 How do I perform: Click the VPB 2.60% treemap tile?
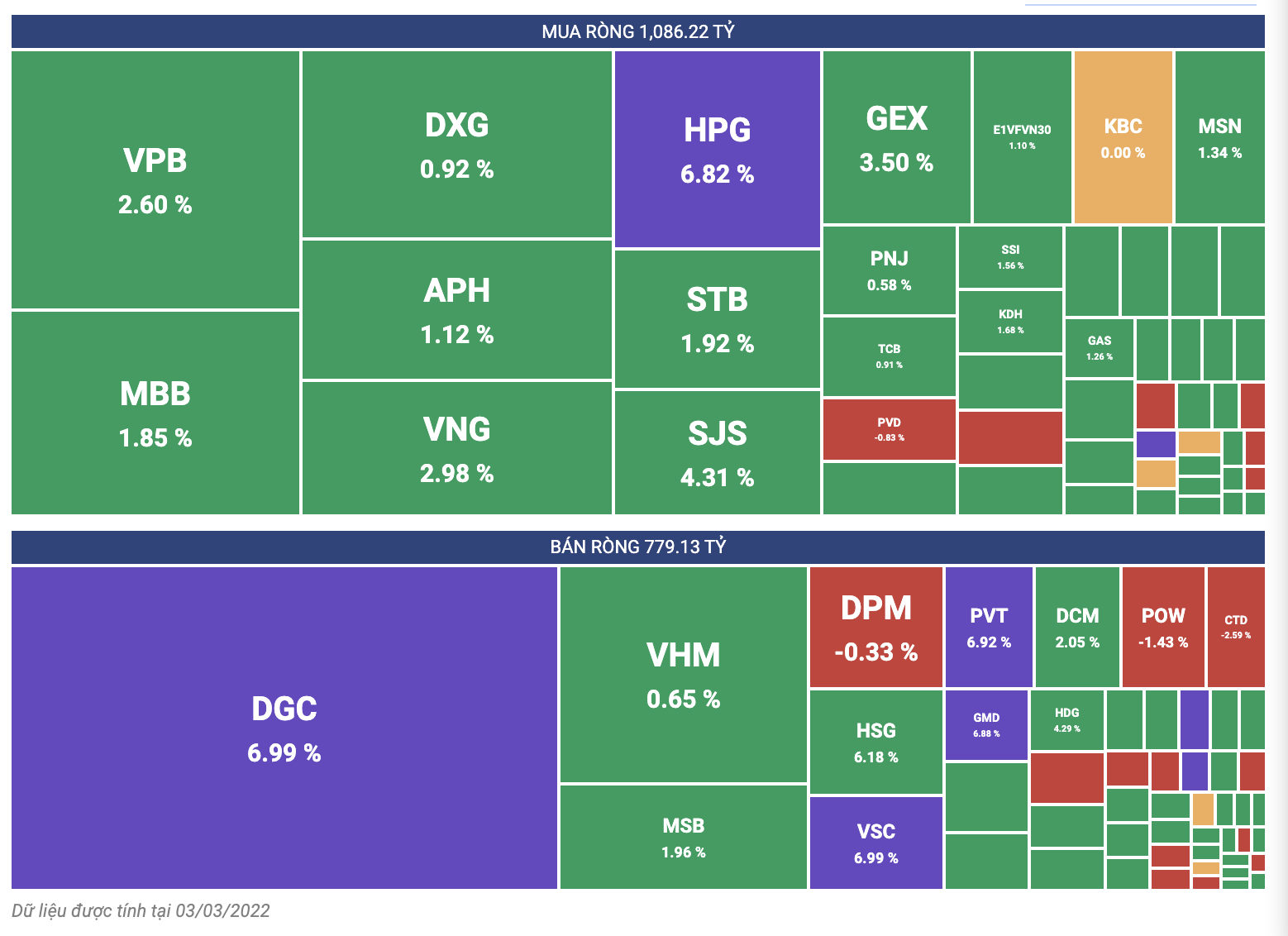(155, 180)
